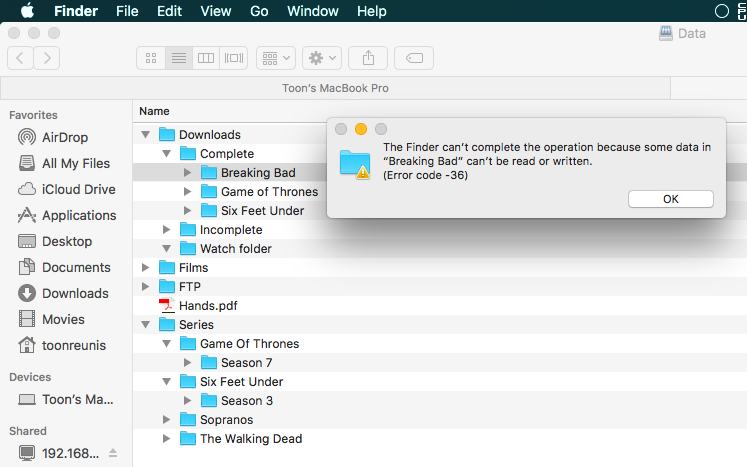Eject the 192.168... shared server
Screen dimensions: 747x467
click(113, 453)
